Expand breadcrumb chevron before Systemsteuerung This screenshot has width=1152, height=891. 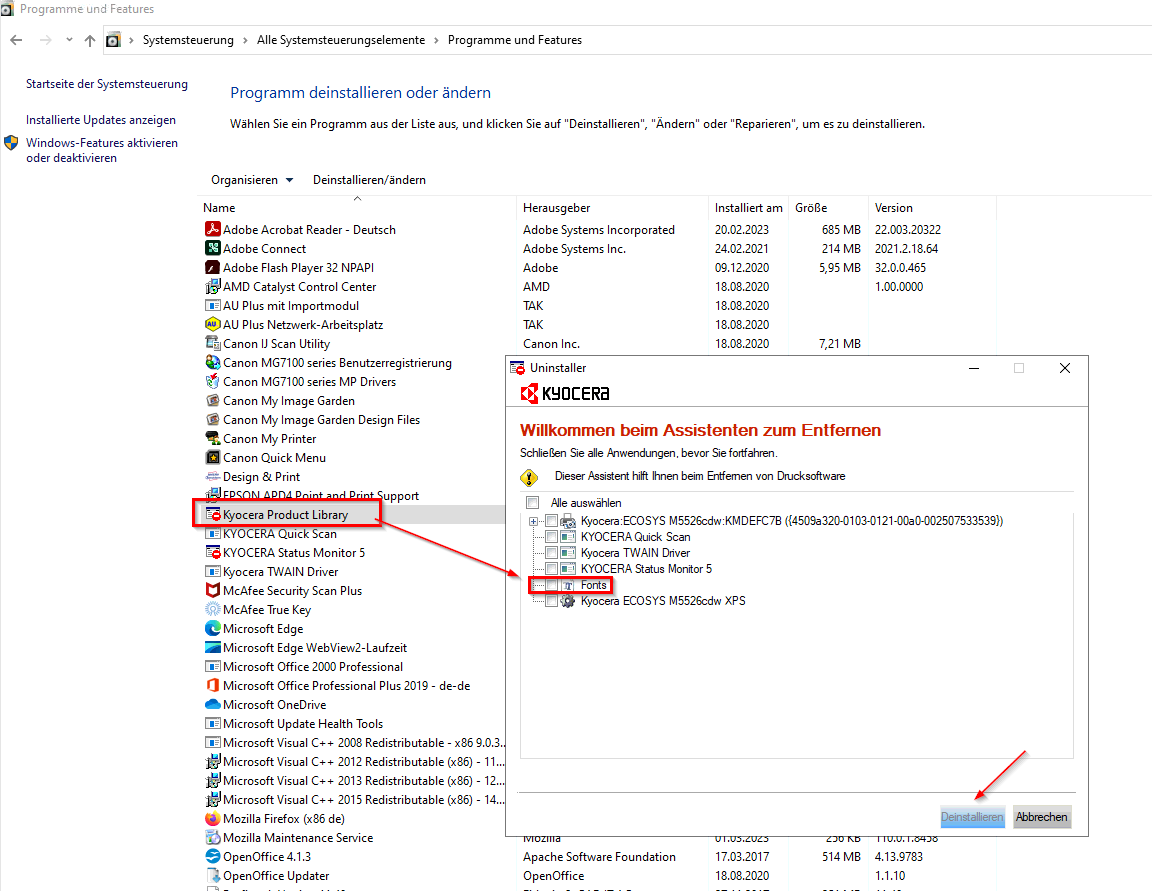(x=132, y=40)
